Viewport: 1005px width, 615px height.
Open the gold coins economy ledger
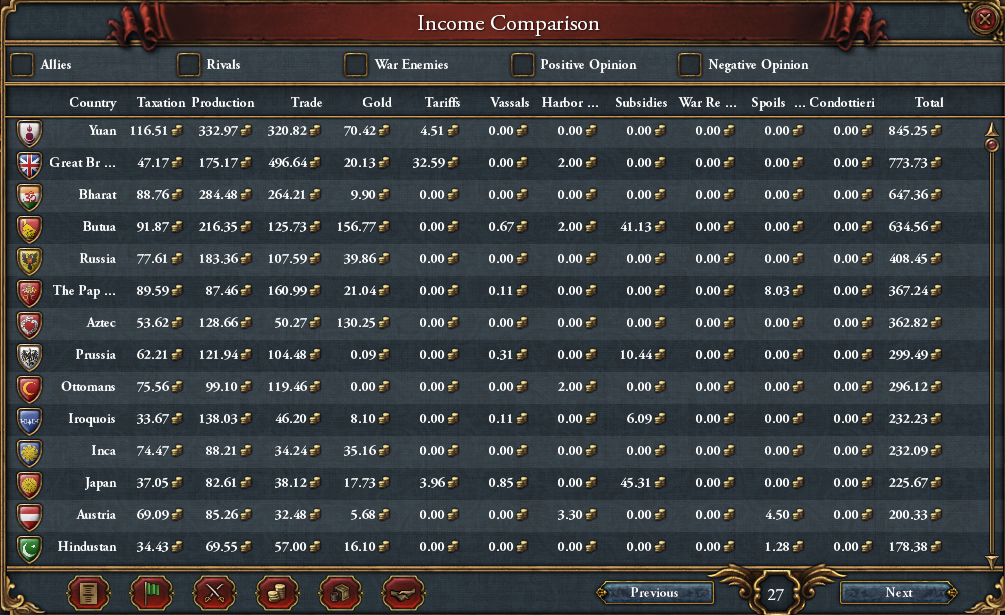(277, 593)
